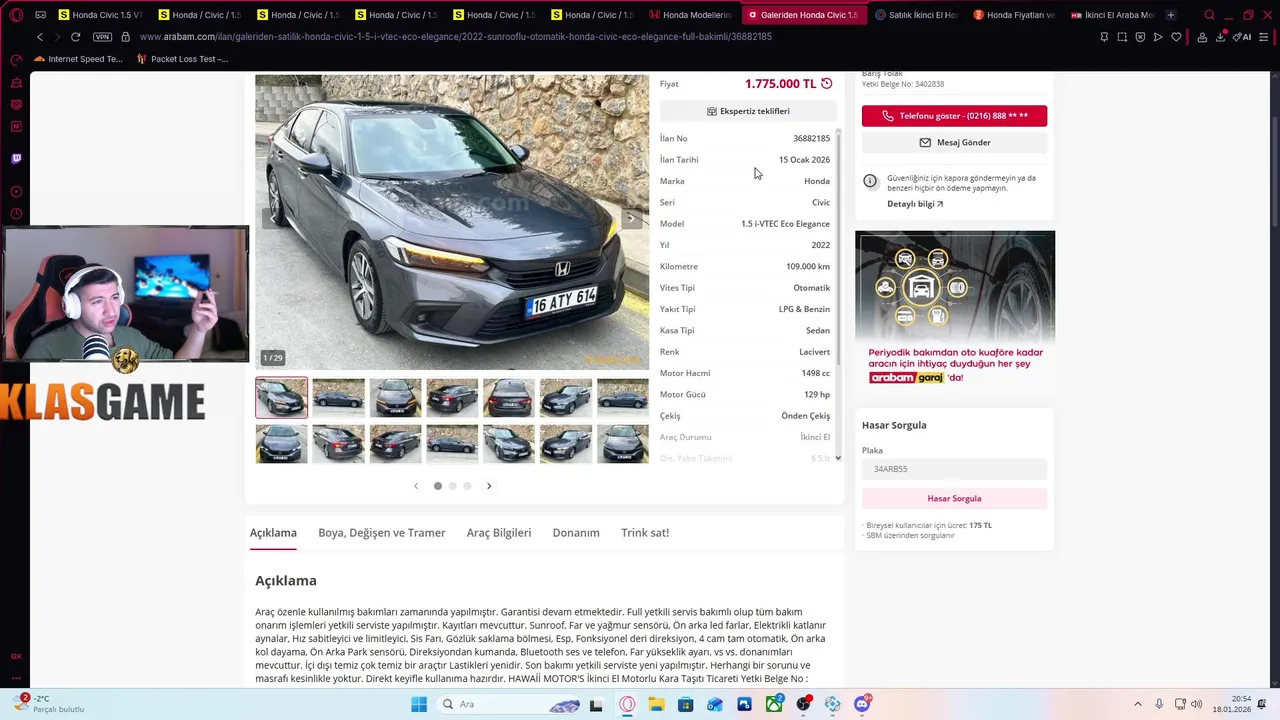The image size is (1280, 720).
Task: Open the arabam garaj advertisement banner
Action: [x=955, y=310]
